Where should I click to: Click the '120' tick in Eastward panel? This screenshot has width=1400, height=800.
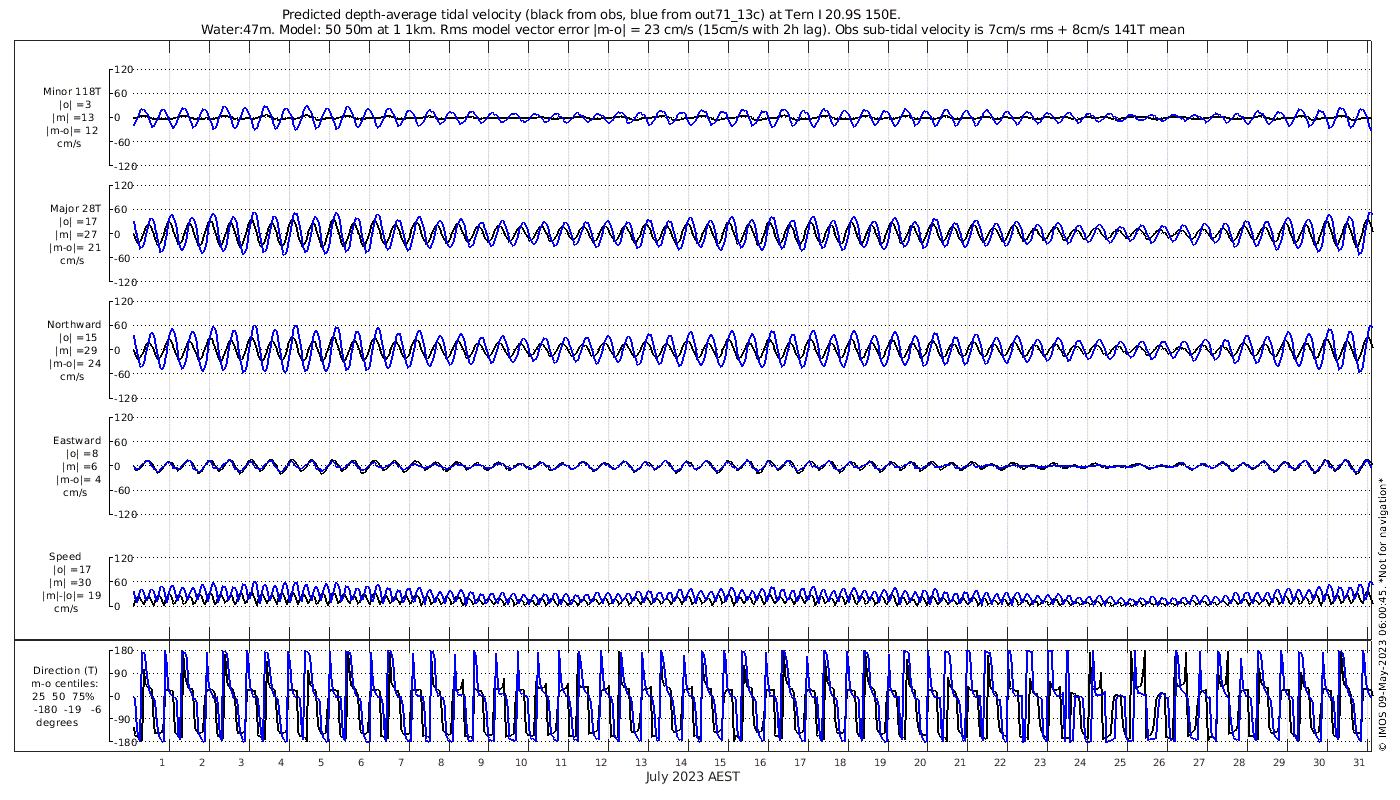point(124,417)
